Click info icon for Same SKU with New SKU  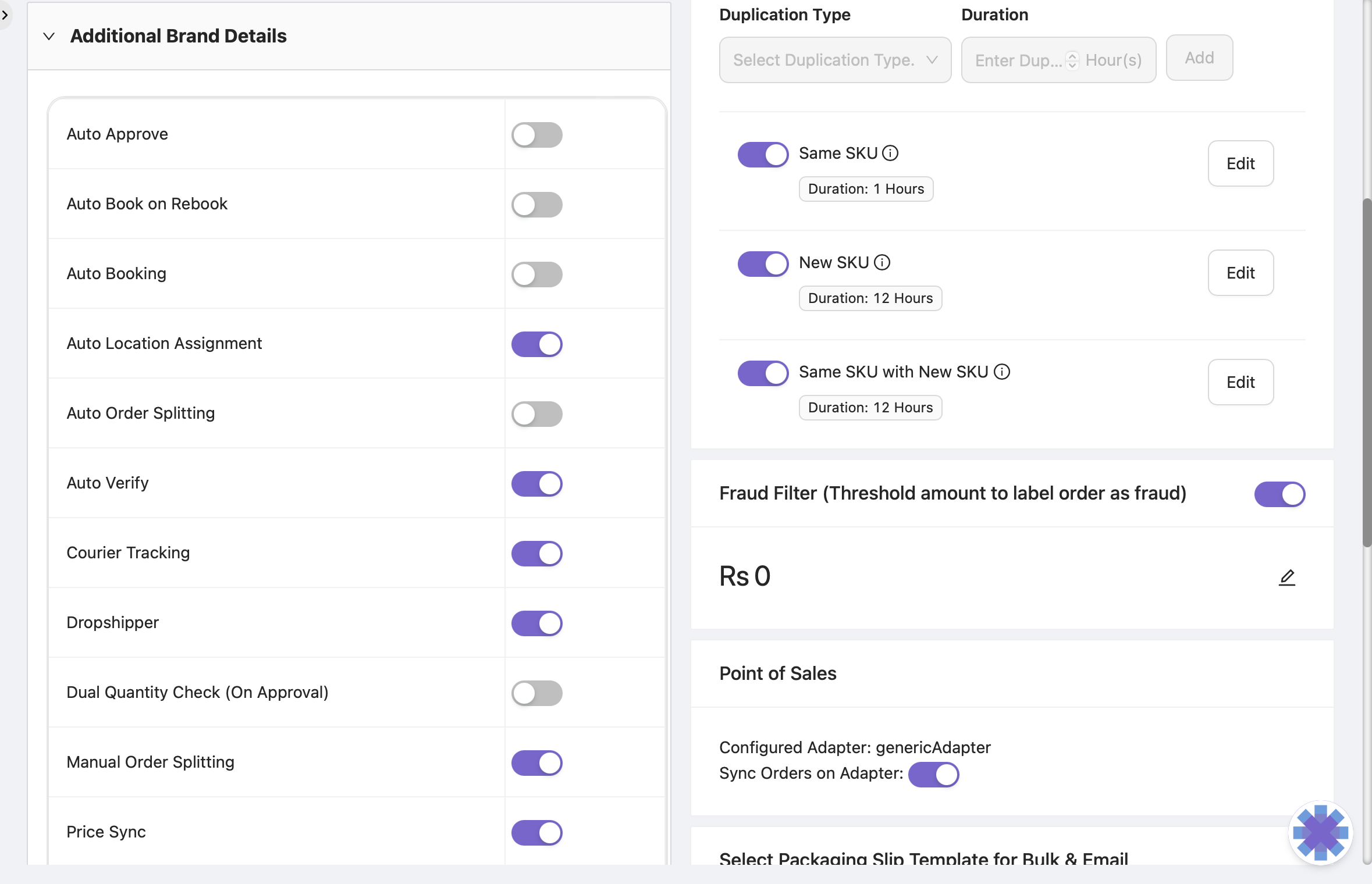click(x=1001, y=372)
